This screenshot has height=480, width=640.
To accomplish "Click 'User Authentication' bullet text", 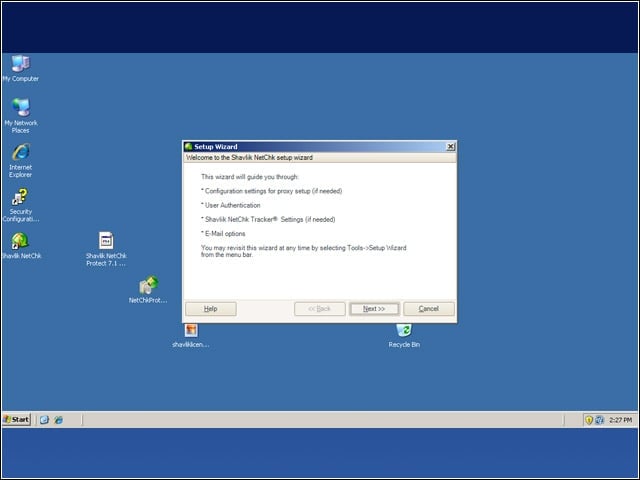I will [232, 205].
